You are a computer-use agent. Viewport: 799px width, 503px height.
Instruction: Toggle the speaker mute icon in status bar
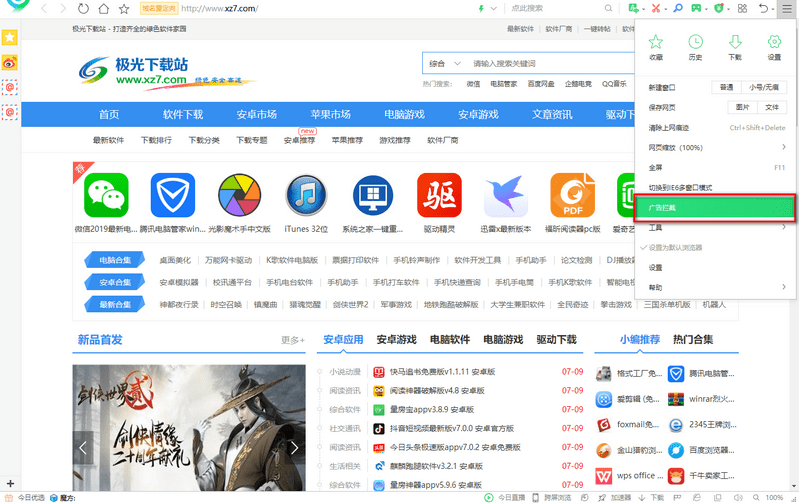click(737, 497)
